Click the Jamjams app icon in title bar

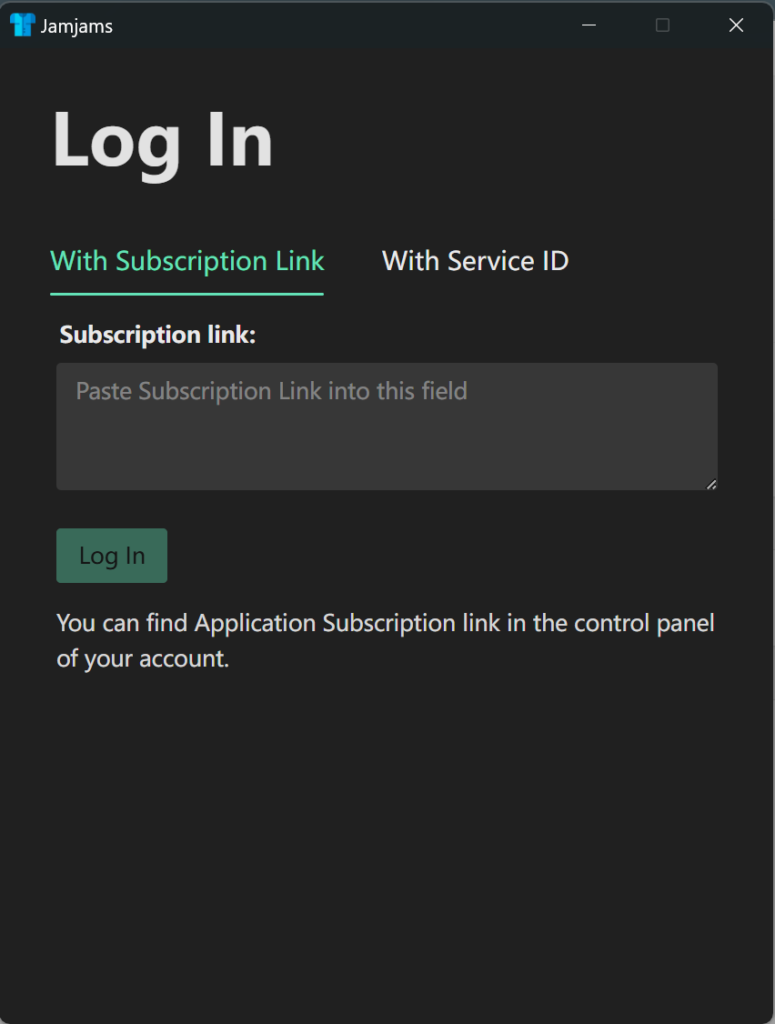22,26
